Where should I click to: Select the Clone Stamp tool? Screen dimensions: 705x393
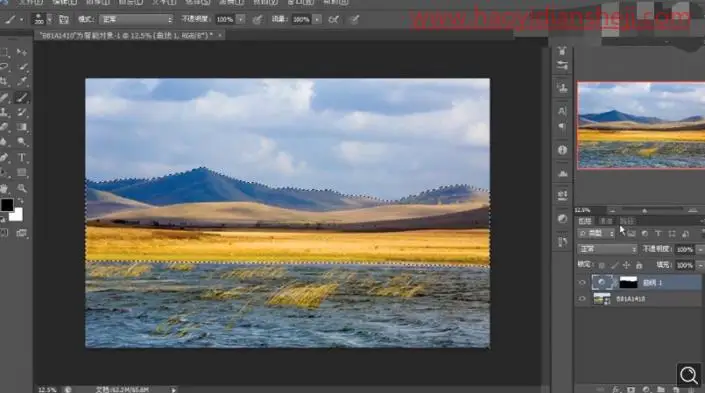[x=4, y=112]
